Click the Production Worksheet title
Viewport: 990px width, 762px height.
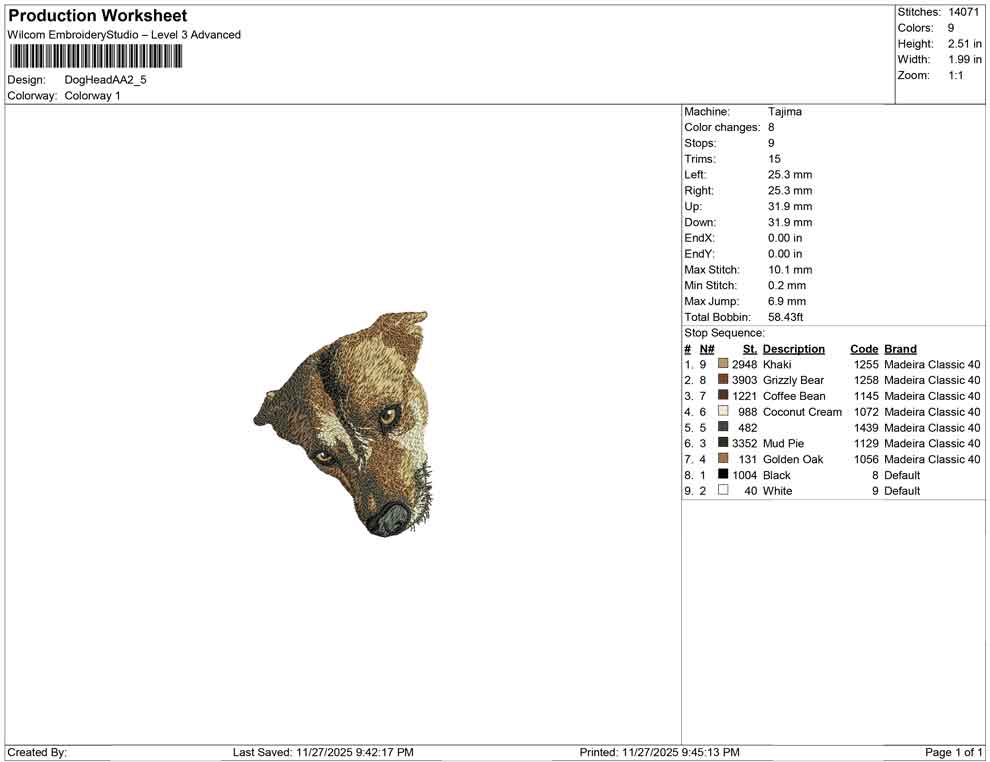pyautogui.click(x=97, y=16)
